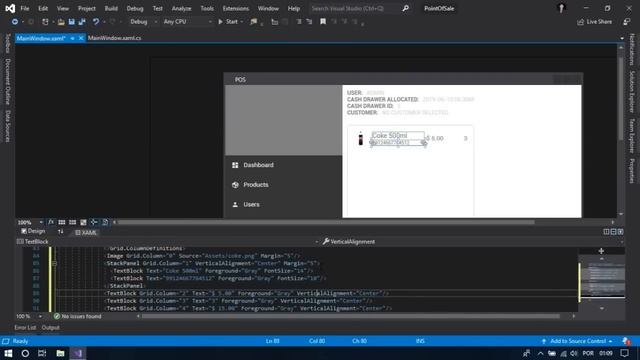Open the Visual Studio account profile icon
The height and width of the screenshot is (360, 640).
[561, 8]
